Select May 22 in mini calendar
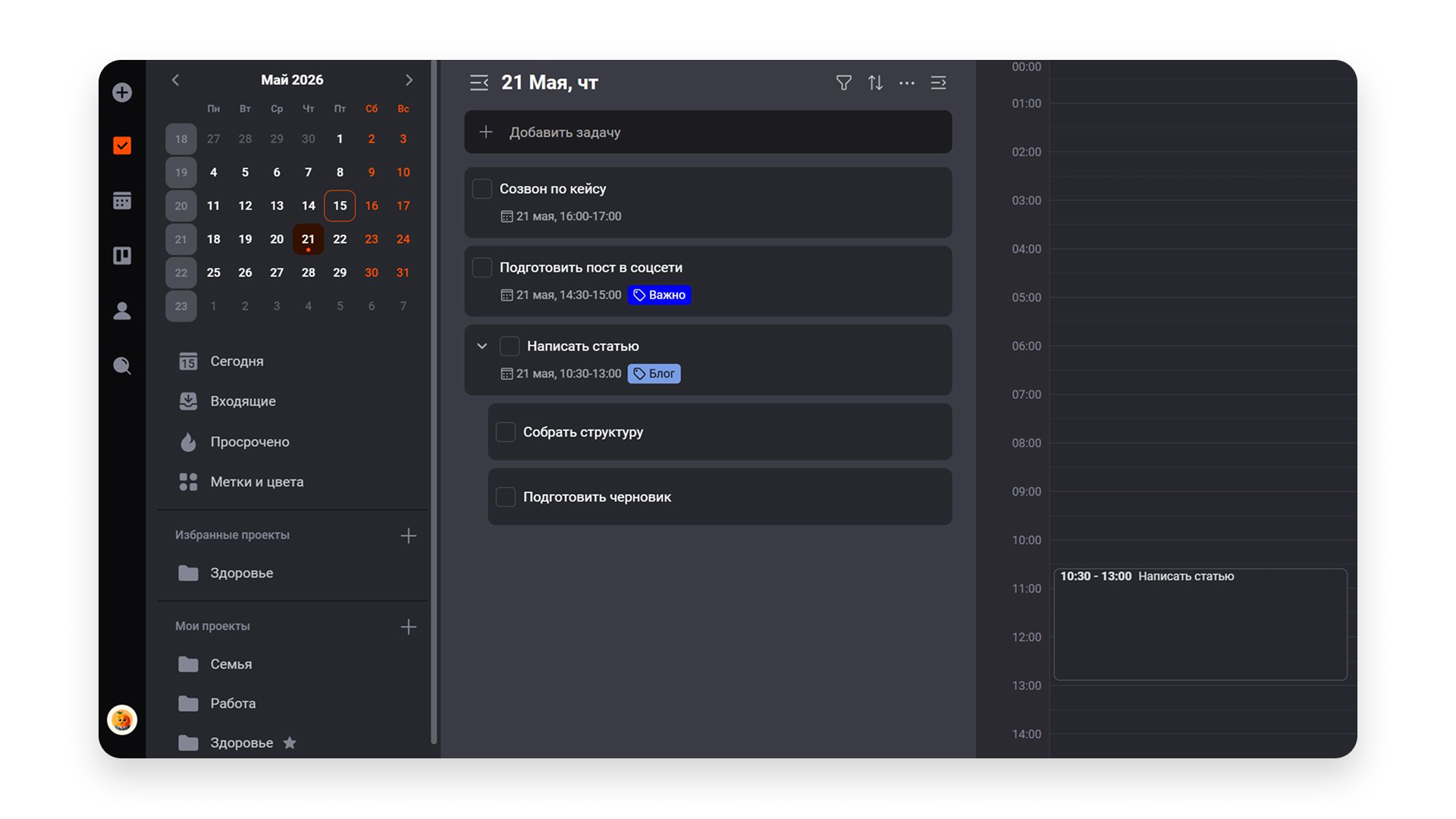The height and width of the screenshot is (819, 1456). (340, 239)
